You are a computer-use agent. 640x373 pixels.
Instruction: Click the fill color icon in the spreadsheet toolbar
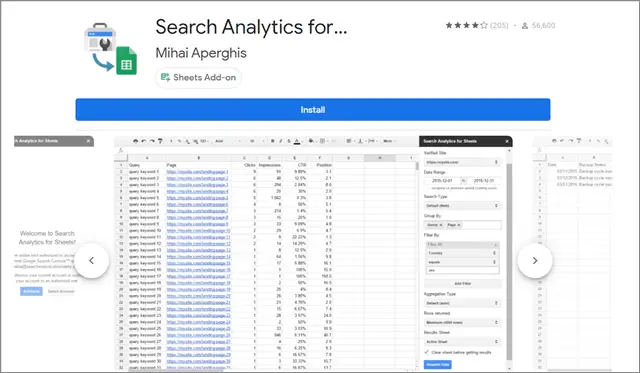pos(311,141)
